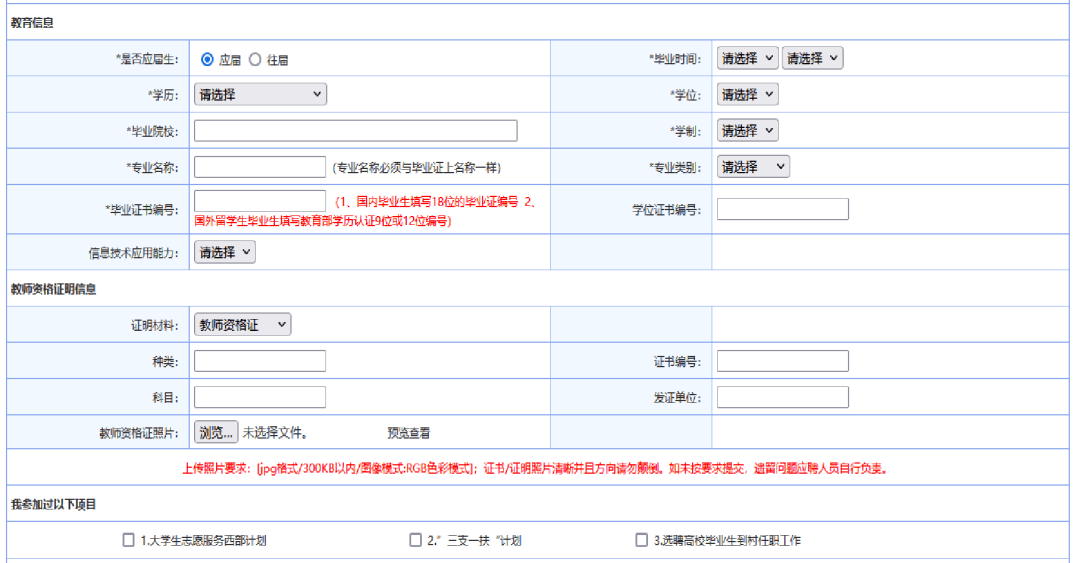This screenshot has width=1080, height=563.
Task: Open the 学位 dropdown
Action: coord(747,94)
